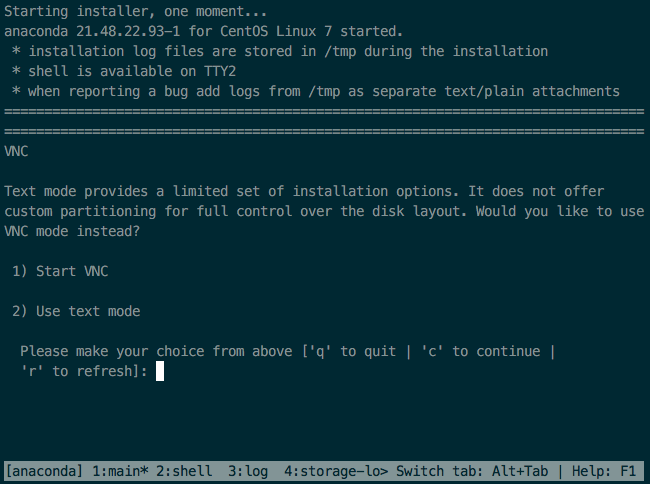Choose option 2) Use text mode

tap(76, 311)
